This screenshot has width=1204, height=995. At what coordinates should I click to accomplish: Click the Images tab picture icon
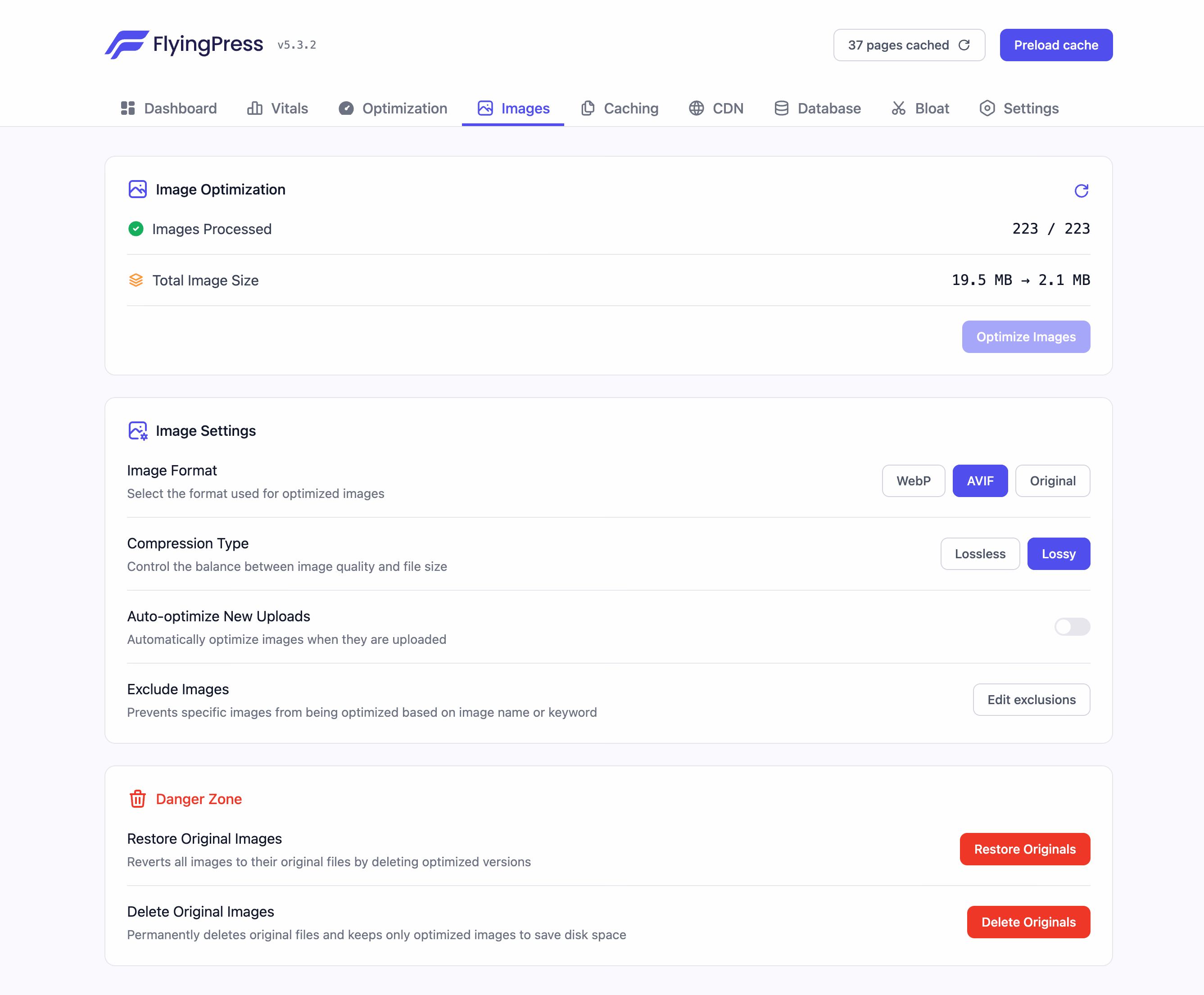[485, 109]
